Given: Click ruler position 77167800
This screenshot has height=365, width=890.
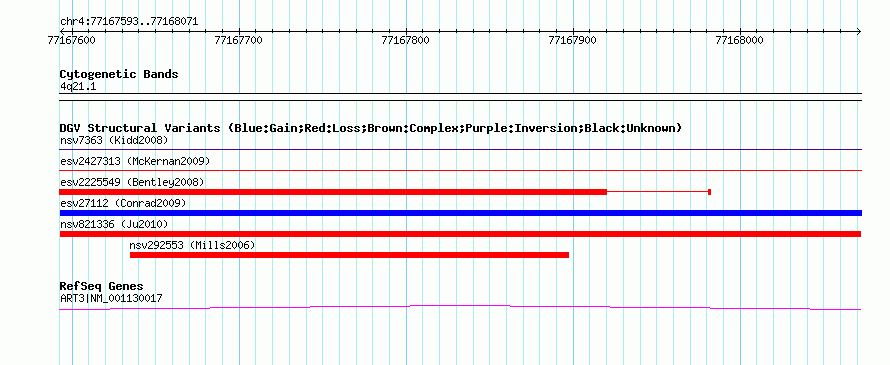Looking at the screenshot, I should pos(406,40).
